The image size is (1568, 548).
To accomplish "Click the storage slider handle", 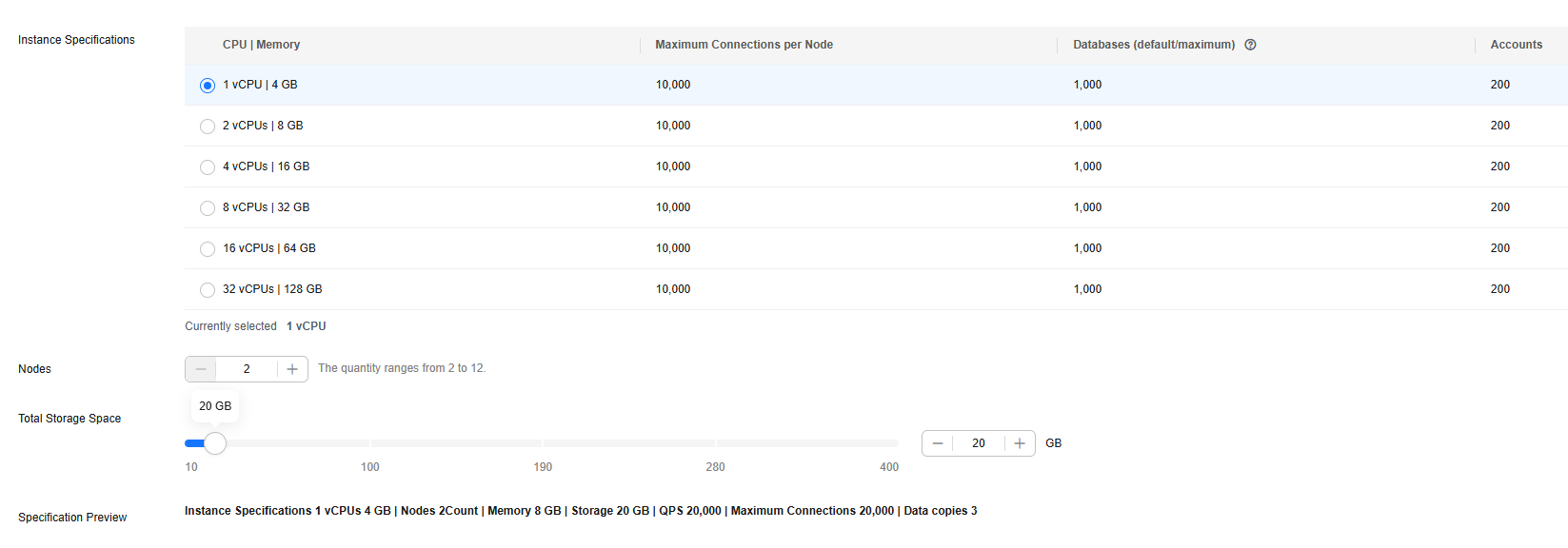I will (215, 443).
